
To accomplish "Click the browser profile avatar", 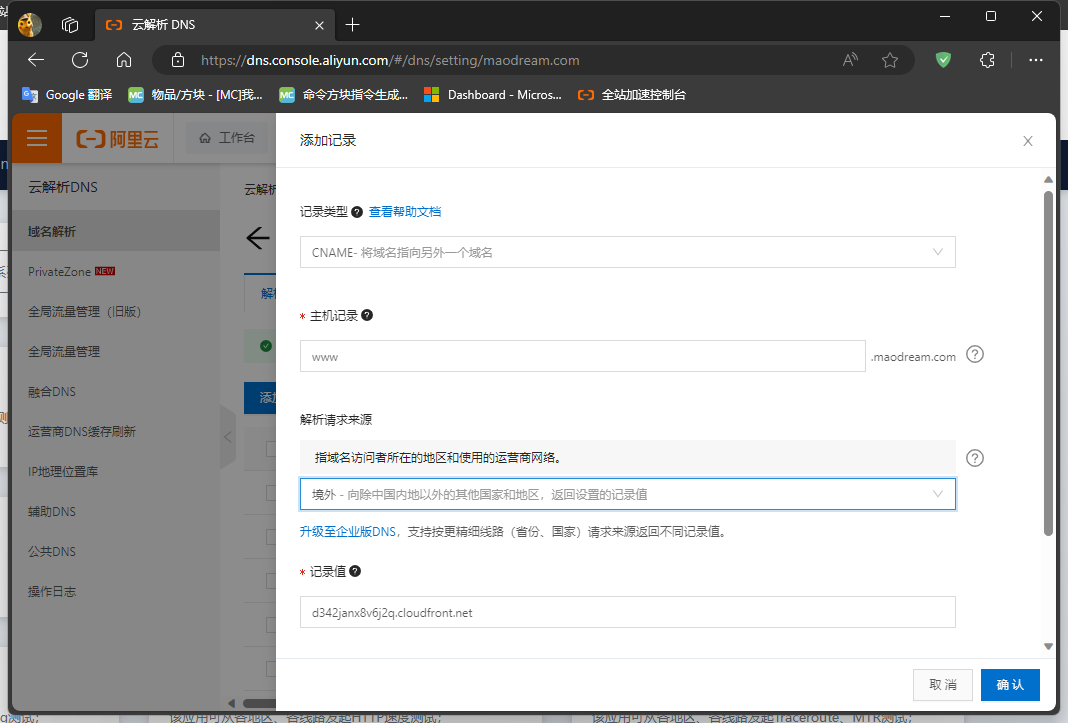I will click(x=29, y=25).
